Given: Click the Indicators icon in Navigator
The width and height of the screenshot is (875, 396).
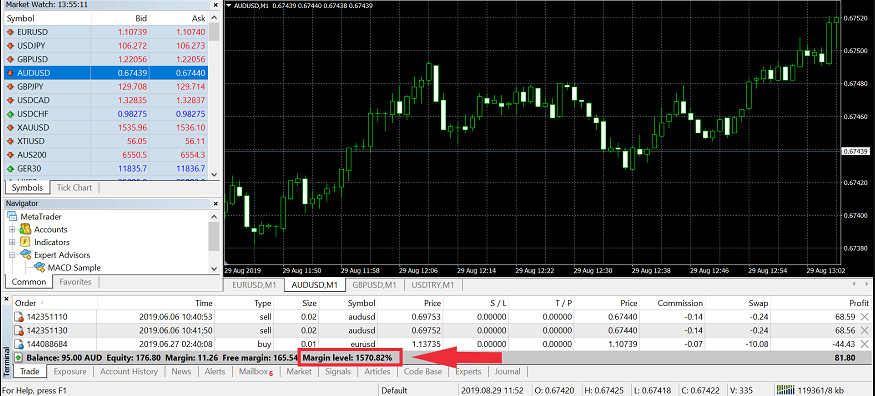Looking at the screenshot, I should point(25,242).
